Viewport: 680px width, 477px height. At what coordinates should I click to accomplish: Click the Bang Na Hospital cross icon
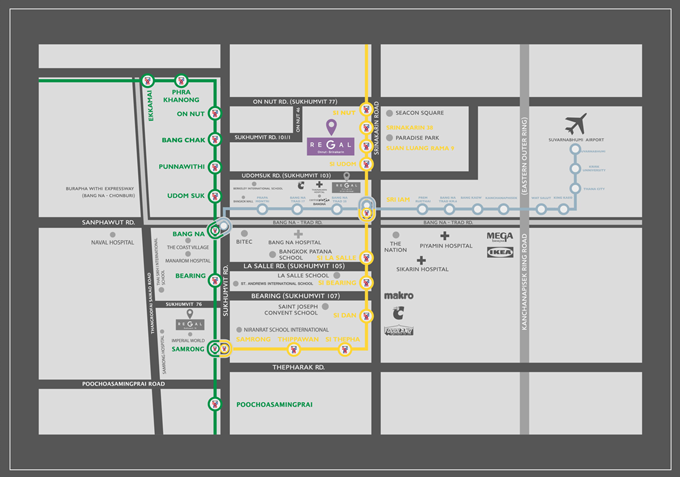pos(298,233)
